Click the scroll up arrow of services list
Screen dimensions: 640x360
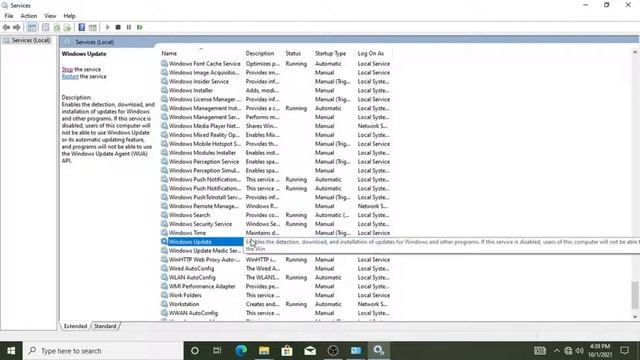pyautogui.click(x=635, y=52)
